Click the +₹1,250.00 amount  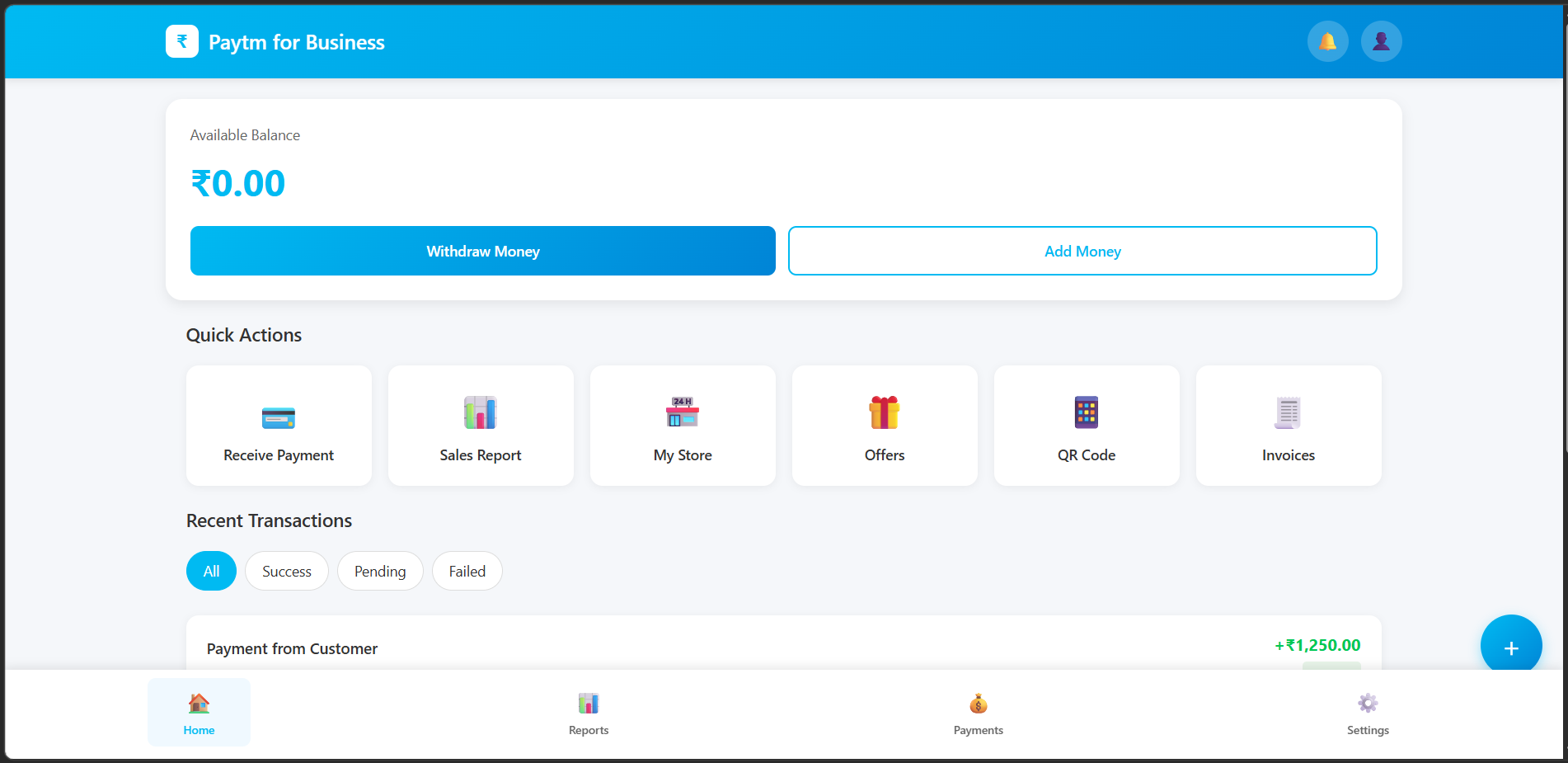1317,645
